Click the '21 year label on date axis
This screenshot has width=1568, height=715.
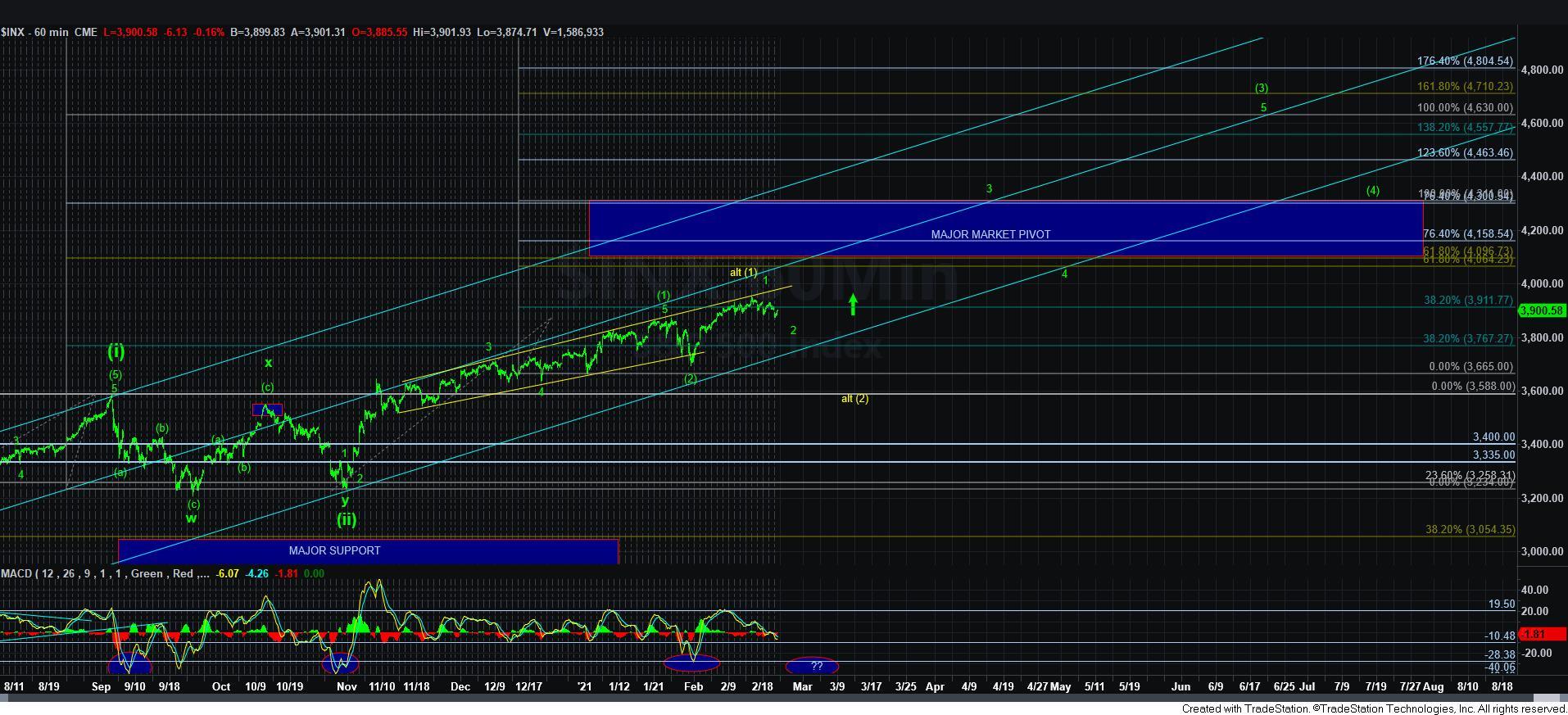point(584,686)
